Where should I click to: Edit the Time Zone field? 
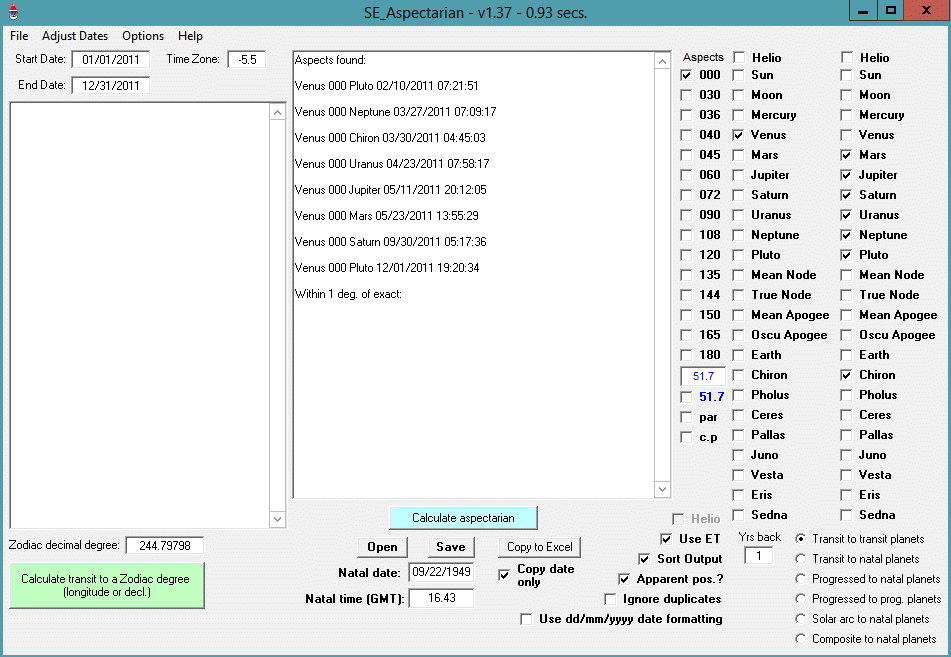247,59
